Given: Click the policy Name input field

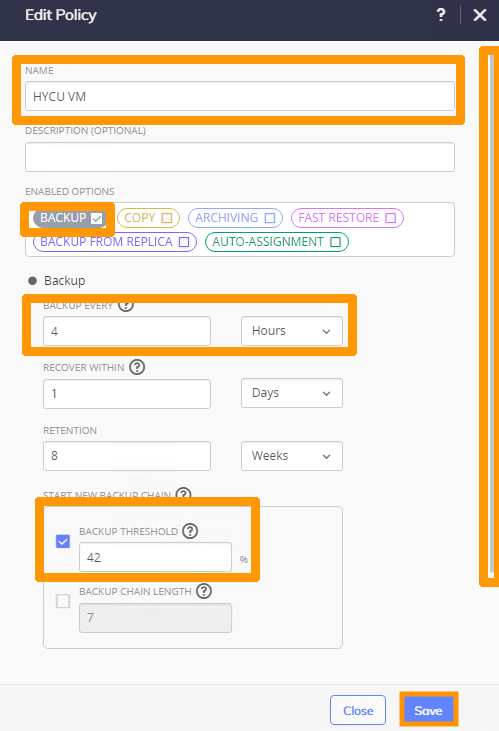Looking at the screenshot, I should [240, 97].
